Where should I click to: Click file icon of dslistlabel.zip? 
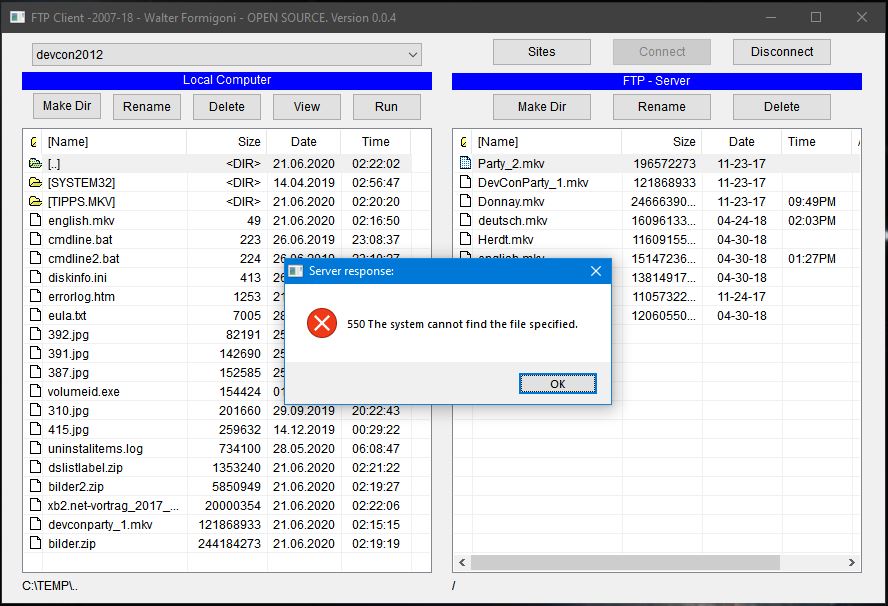click(x=35, y=467)
